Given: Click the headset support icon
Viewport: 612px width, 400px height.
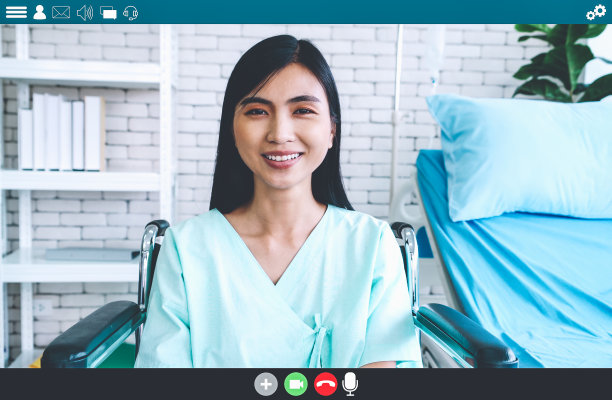Looking at the screenshot, I should (130, 12).
